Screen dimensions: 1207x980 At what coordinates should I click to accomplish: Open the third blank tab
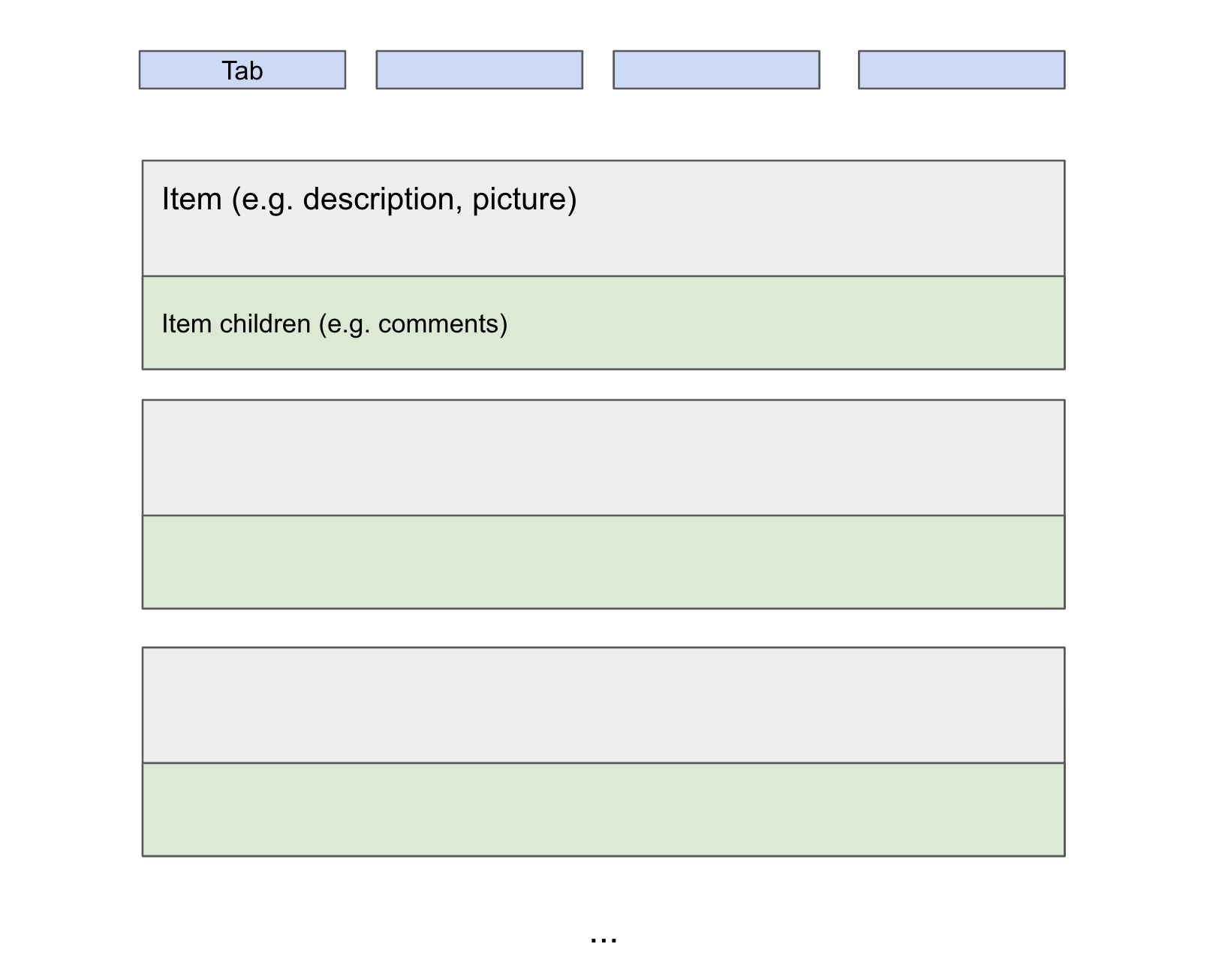(x=716, y=70)
